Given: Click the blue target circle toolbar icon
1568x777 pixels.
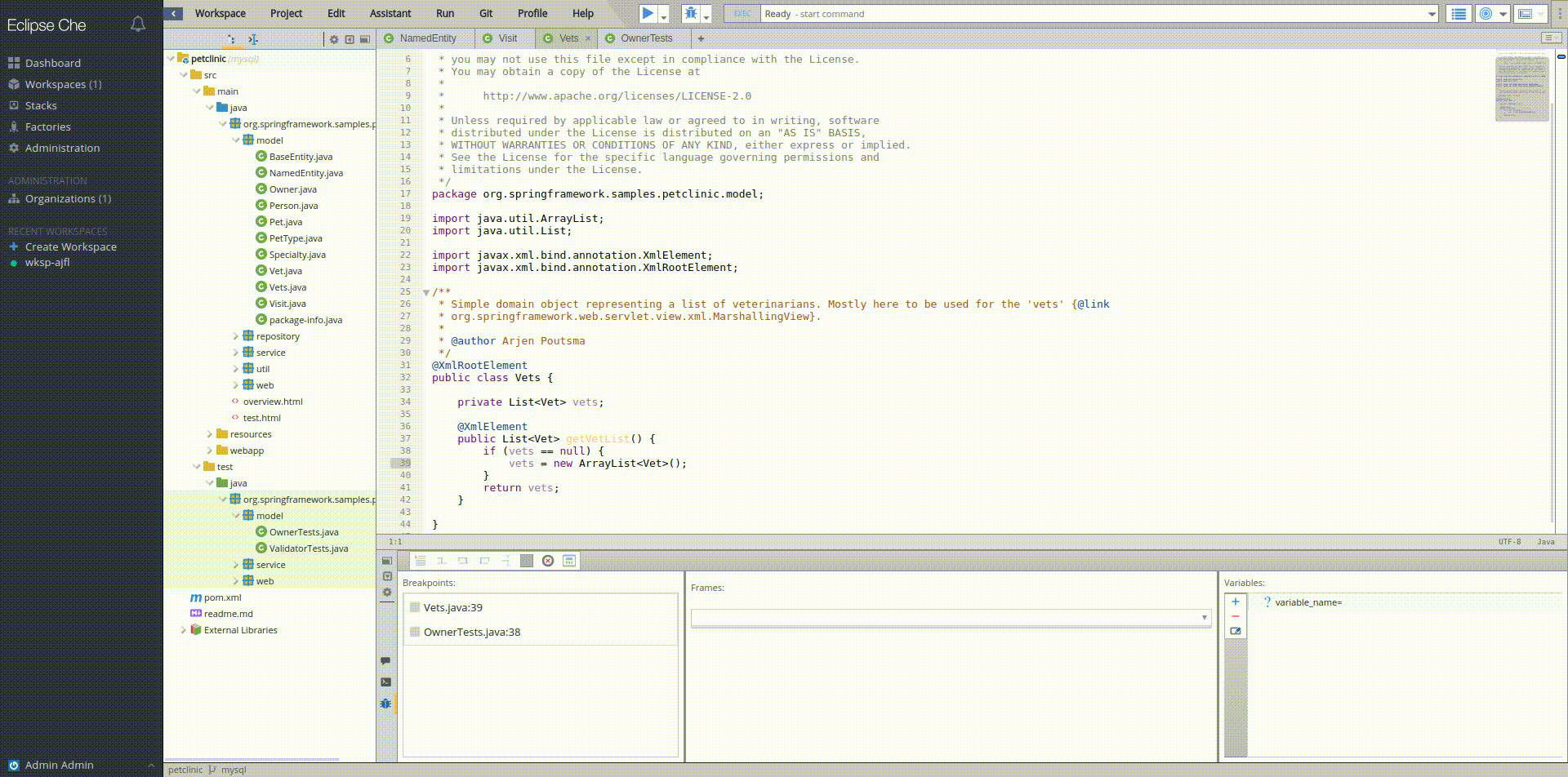Looking at the screenshot, I should 1486,13.
